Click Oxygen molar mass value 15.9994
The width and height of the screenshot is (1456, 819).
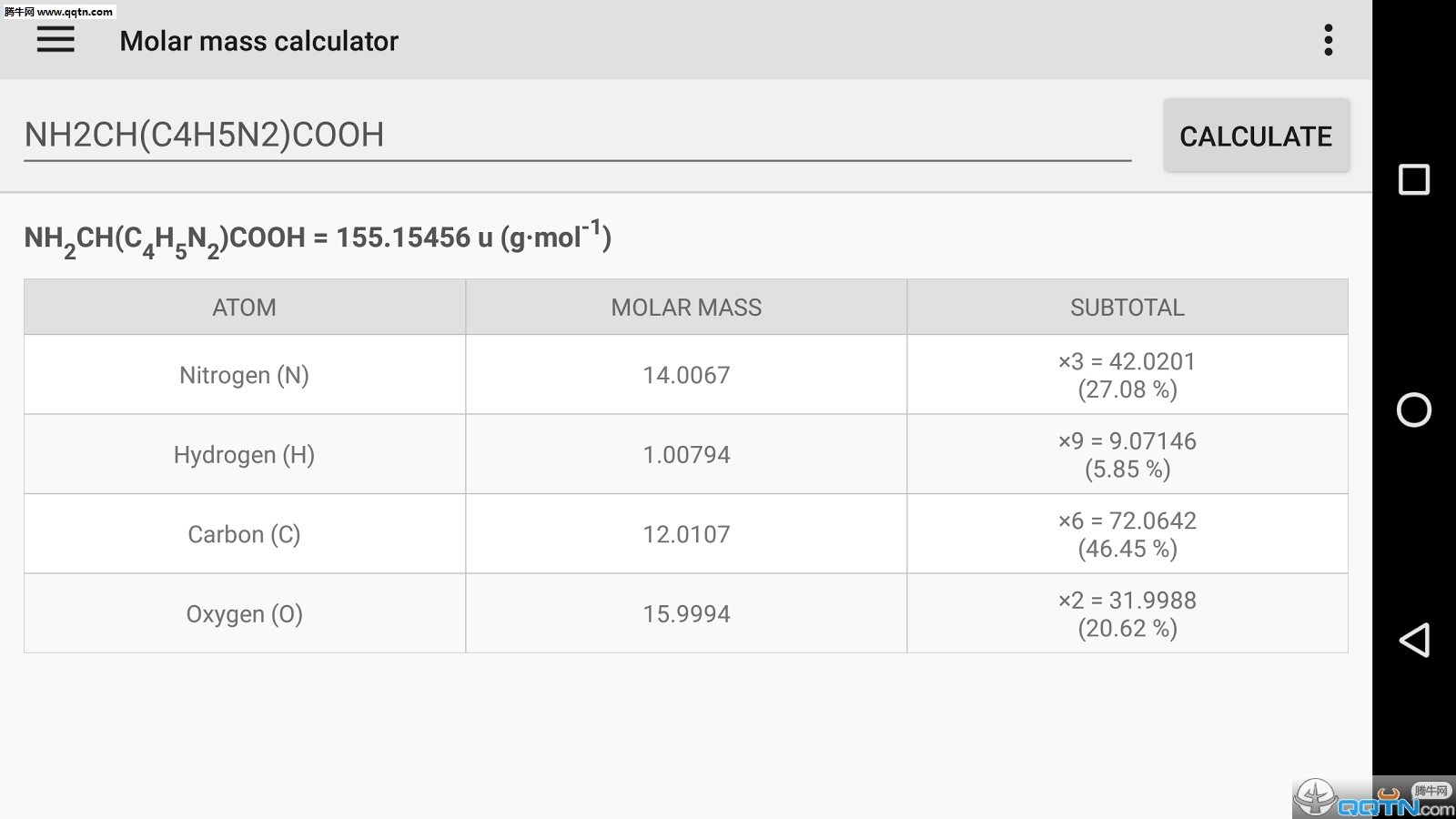[686, 614]
